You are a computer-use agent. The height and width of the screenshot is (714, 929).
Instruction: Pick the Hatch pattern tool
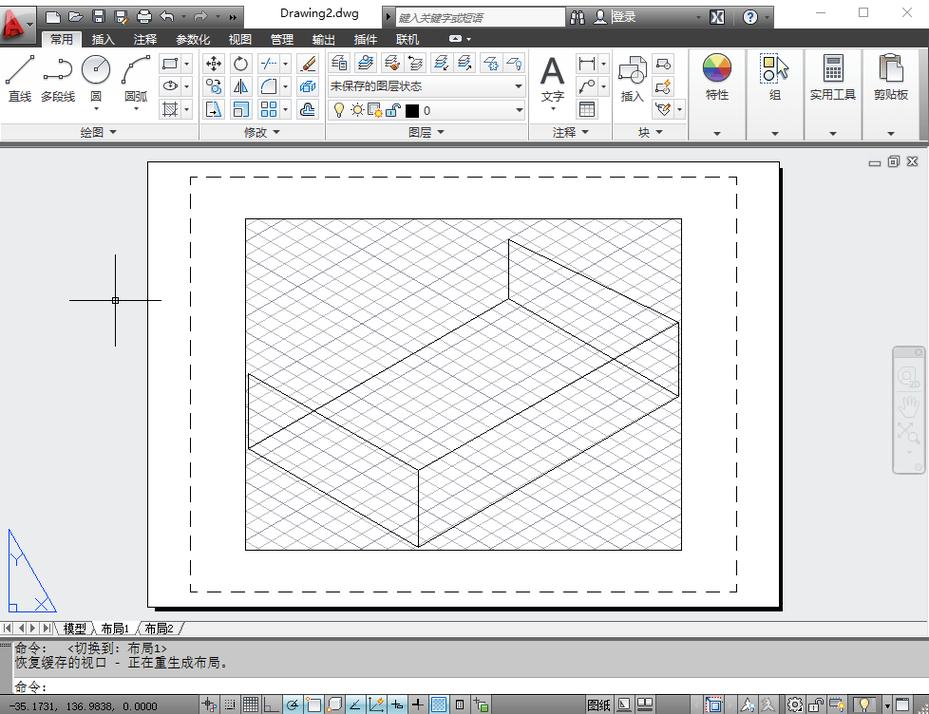170,109
